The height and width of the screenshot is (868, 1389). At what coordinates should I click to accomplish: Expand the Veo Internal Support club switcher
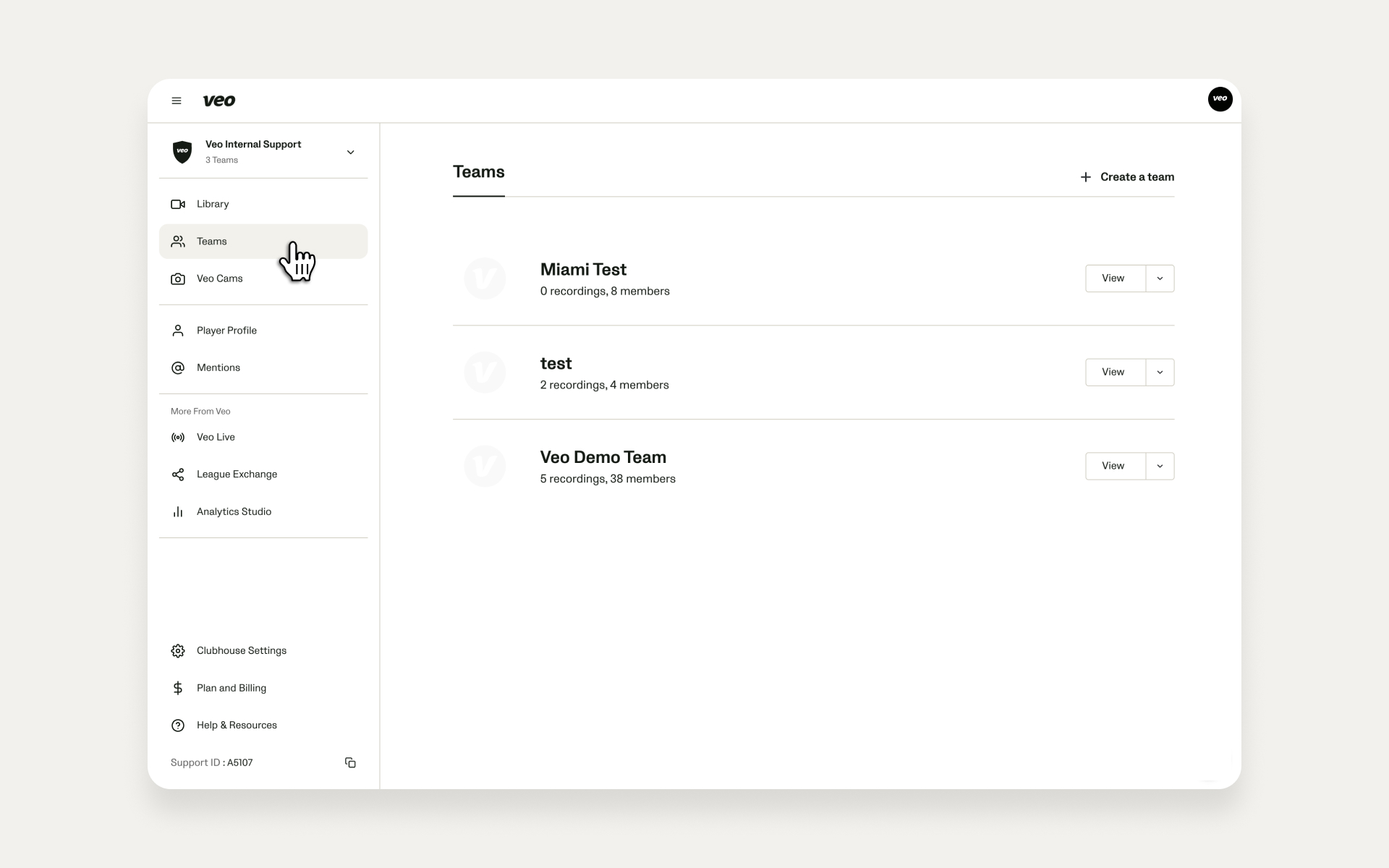click(350, 152)
